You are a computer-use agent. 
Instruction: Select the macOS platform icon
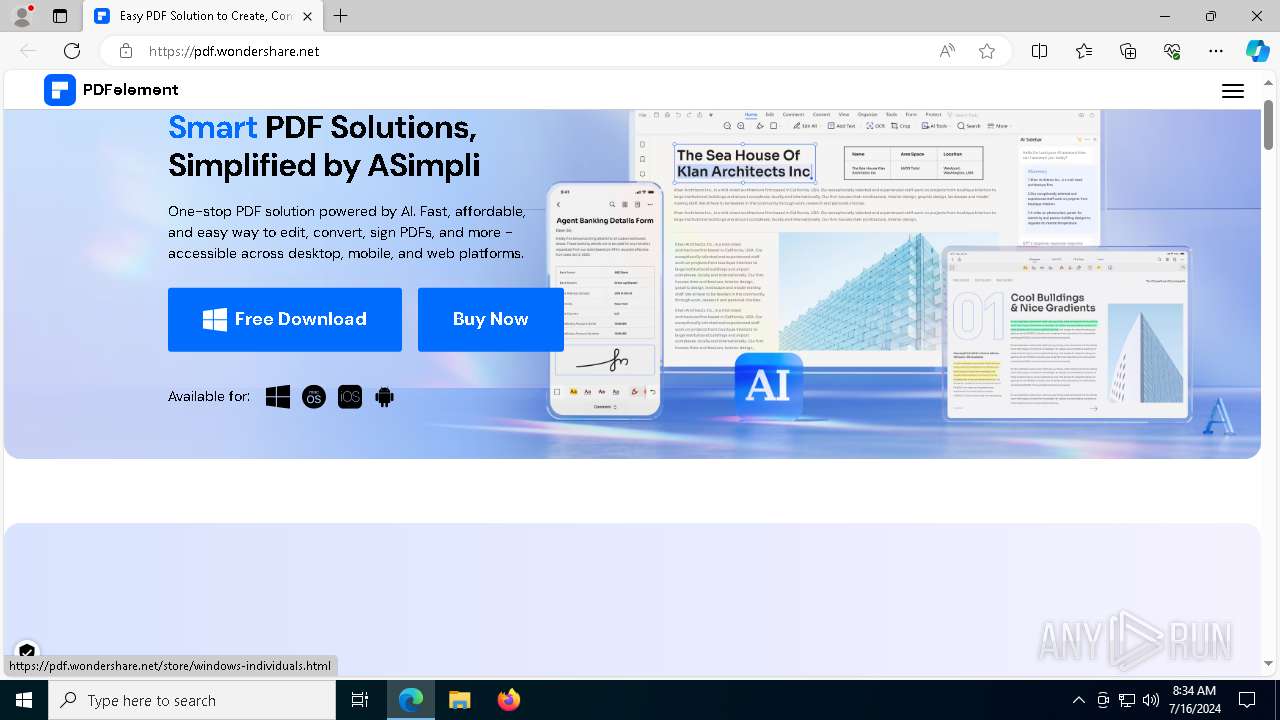pyautogui.click(x=314, y=397)
